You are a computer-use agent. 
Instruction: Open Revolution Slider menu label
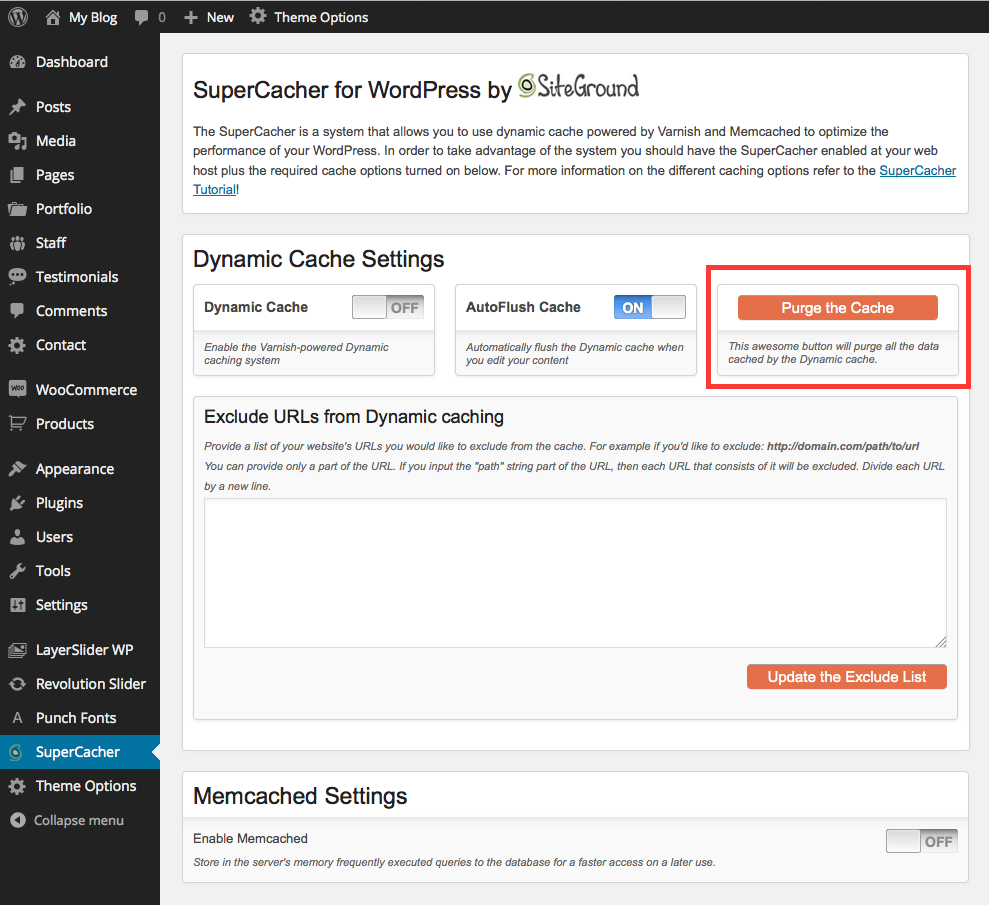click(91, 684)
